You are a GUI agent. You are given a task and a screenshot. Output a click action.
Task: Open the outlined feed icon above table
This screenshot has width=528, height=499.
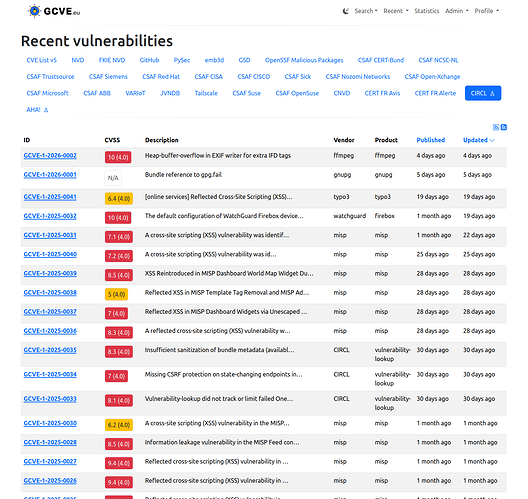click(496, 127)
